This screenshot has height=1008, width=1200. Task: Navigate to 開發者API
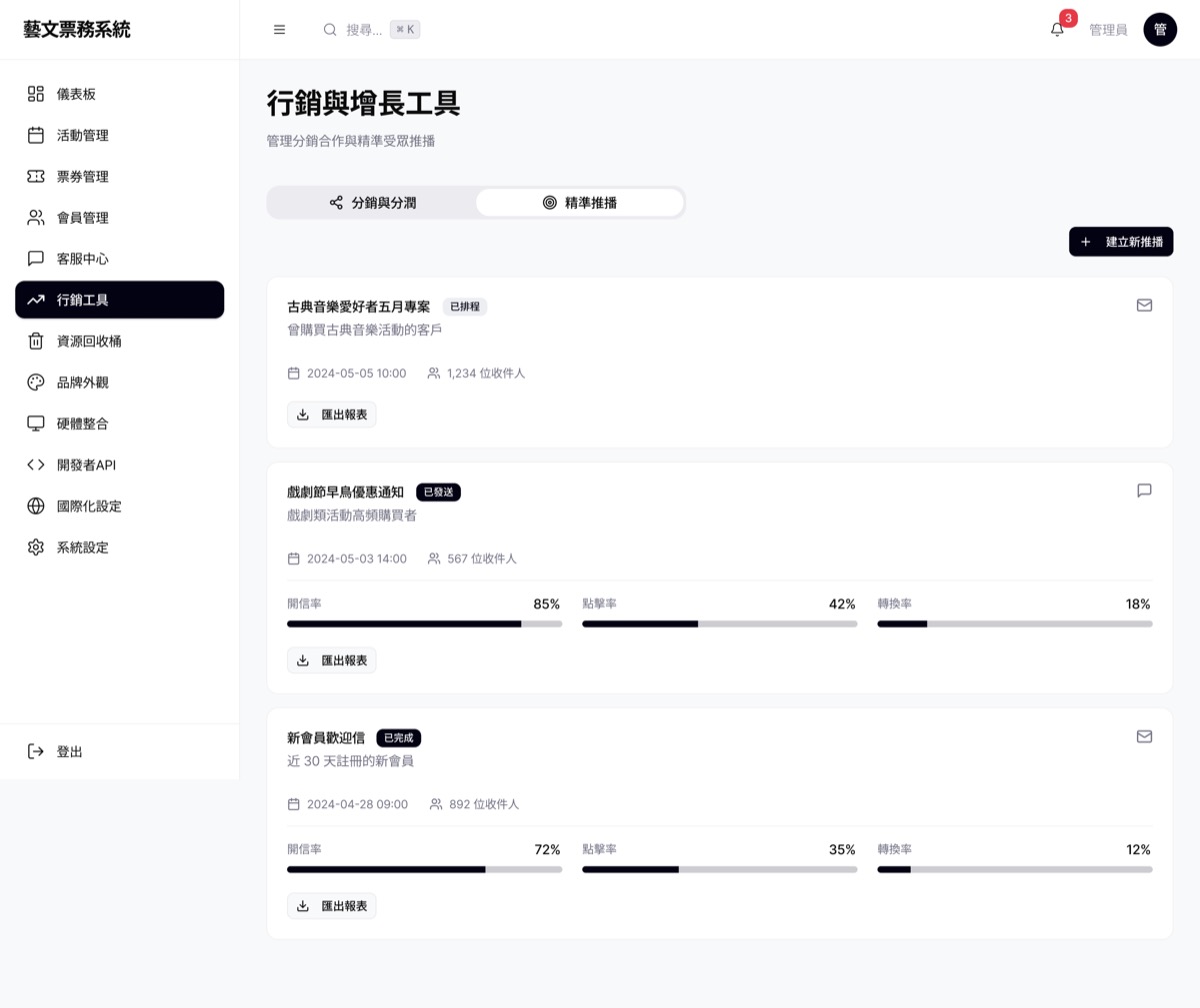click(x=120, y=464)
